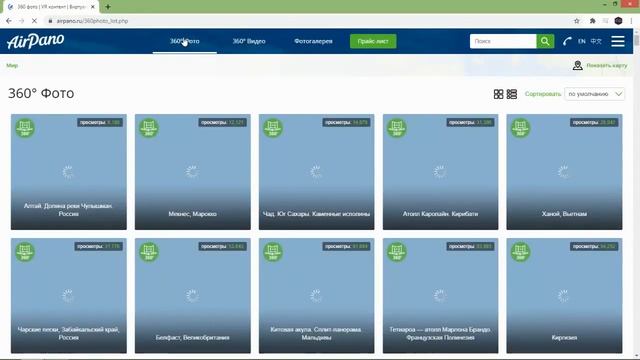The height and width of the screenshot is (360, 640).
Task: Click просмотры counter on Алтай card
Action: coord(100,122)
